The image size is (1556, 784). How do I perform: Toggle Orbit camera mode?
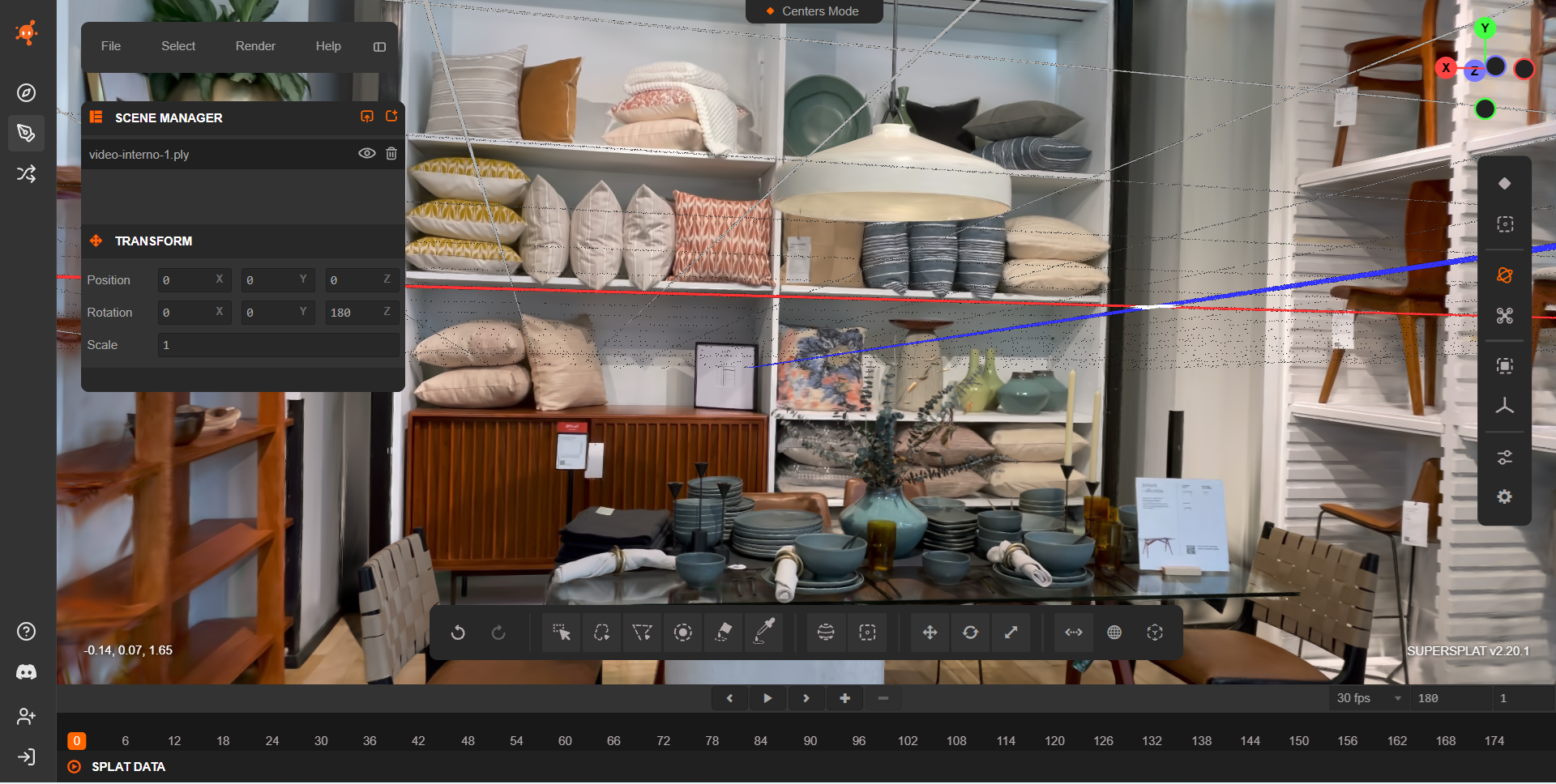[1504, 275]
